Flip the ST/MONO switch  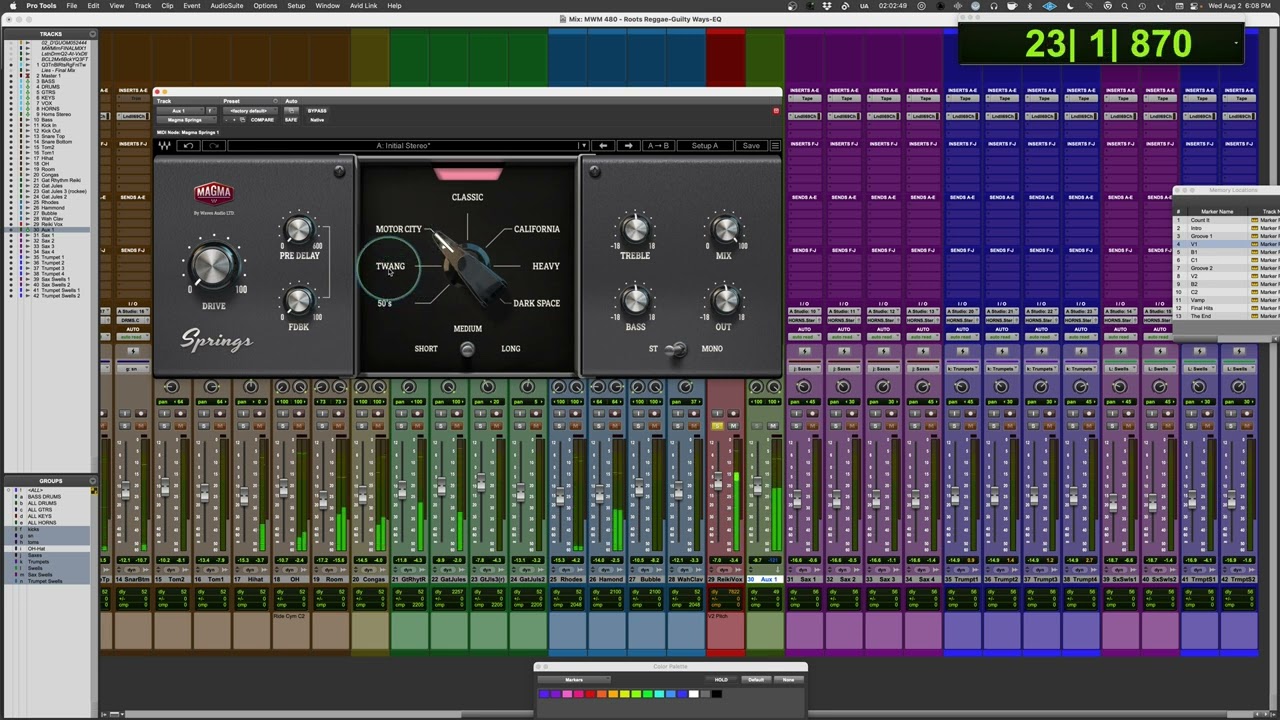tap(677, 349)
